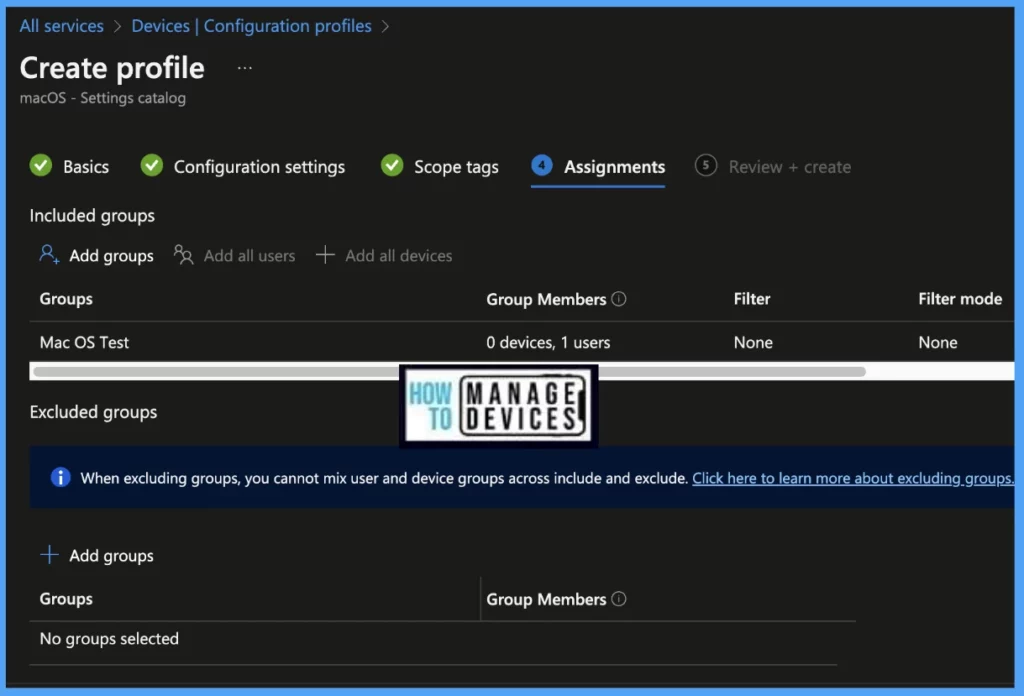Click the info icon next to included Group Members
Screen dimensions: 1024x696
point(619,299)
